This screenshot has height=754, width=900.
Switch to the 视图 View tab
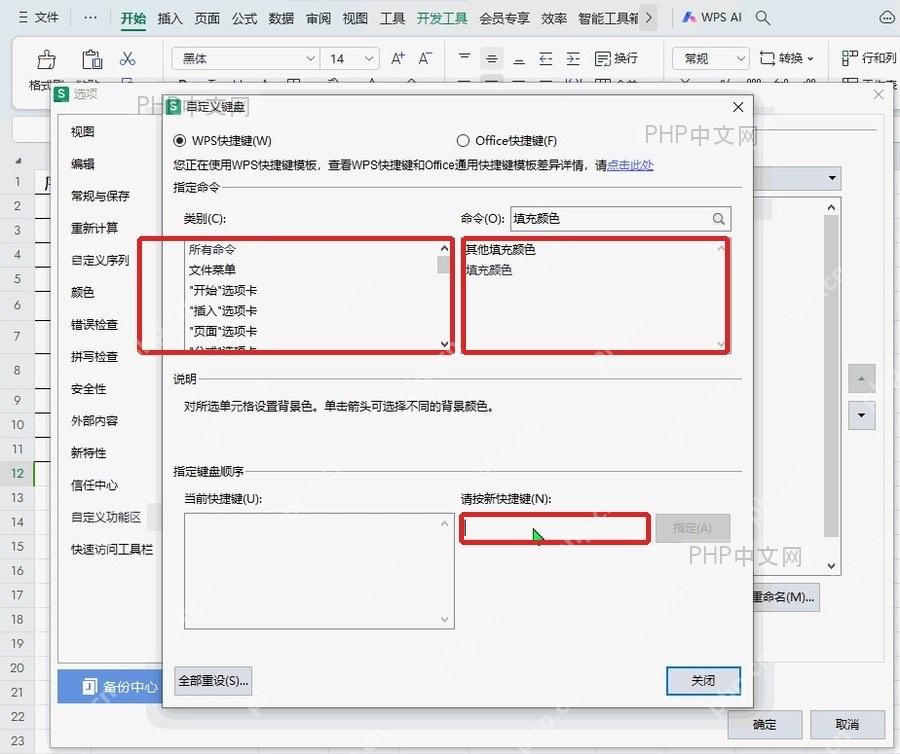coord(355,18)
